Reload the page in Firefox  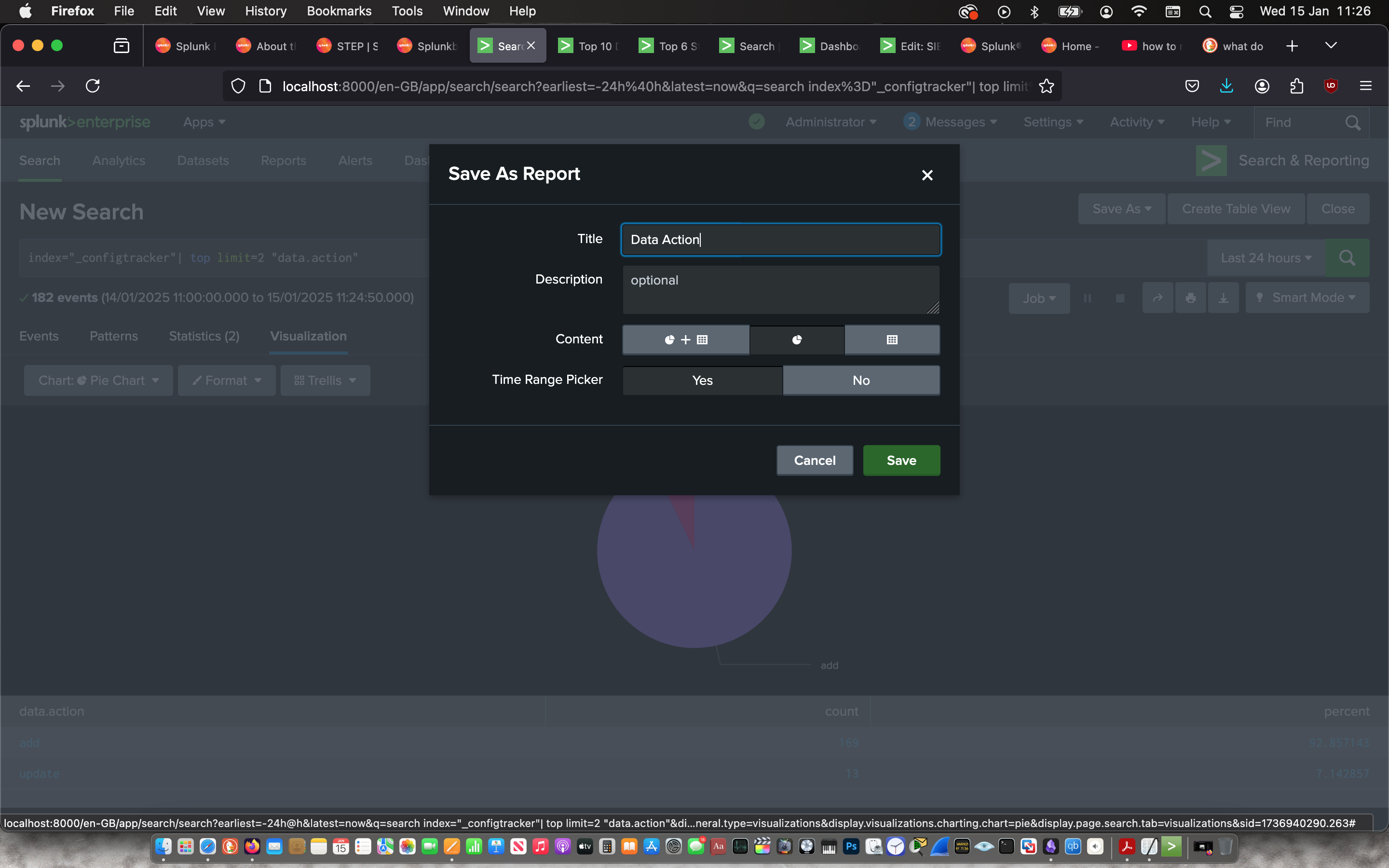93,86
